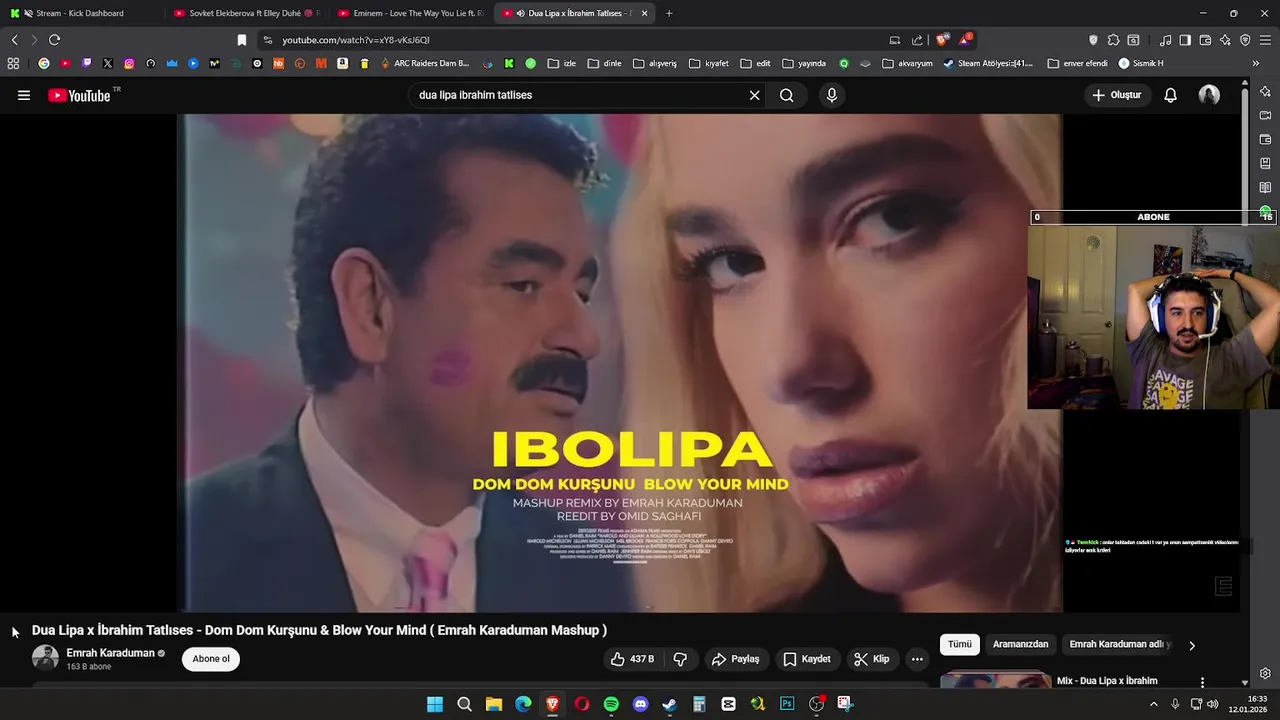Select the Emrah Karaduman adlı chip
This screenshot has width=1280, height=720.
point(1118,645)
